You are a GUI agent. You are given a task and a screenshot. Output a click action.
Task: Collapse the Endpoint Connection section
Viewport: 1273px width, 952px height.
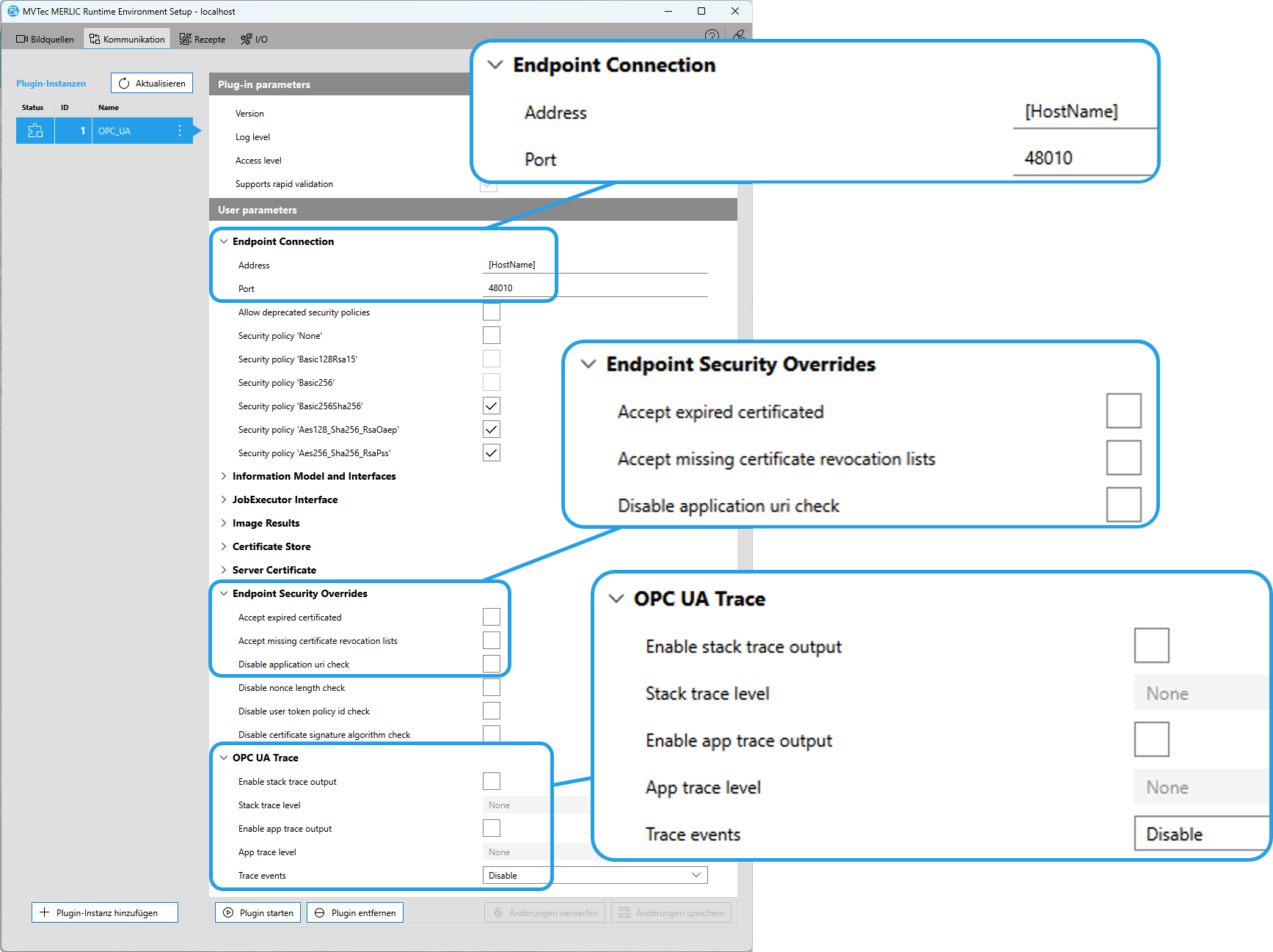(x=224, y=241)
